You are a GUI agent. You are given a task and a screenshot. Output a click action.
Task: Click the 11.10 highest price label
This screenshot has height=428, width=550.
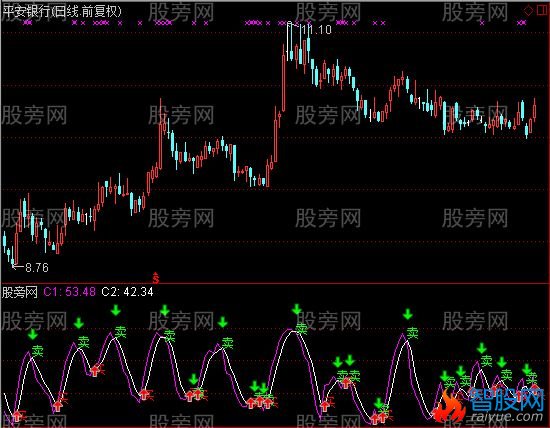pos(317,29)
